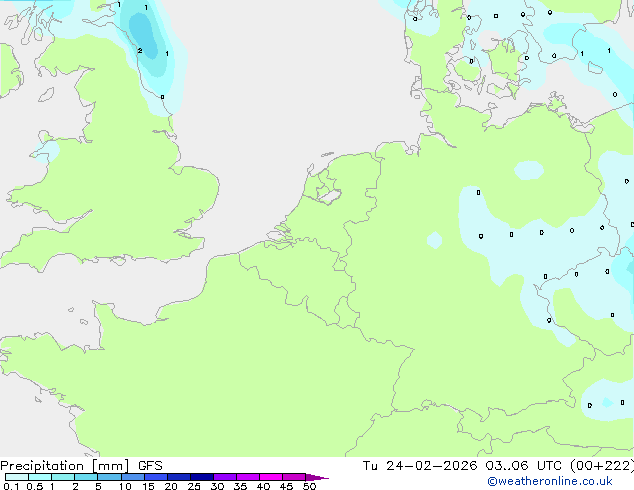Click the "(00+222)" forecast offset text

pos(602,466)
